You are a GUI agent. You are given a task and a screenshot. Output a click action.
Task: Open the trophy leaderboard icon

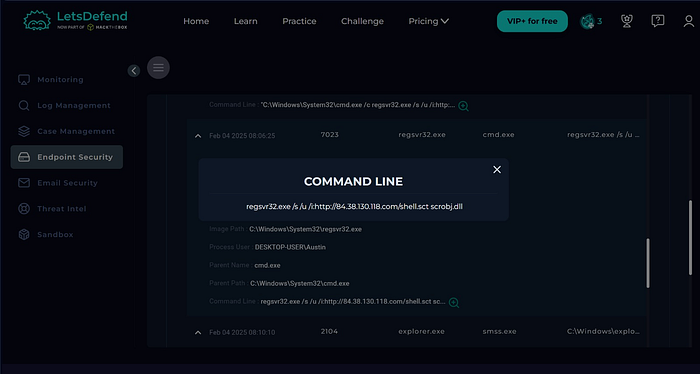click(627, 21)
